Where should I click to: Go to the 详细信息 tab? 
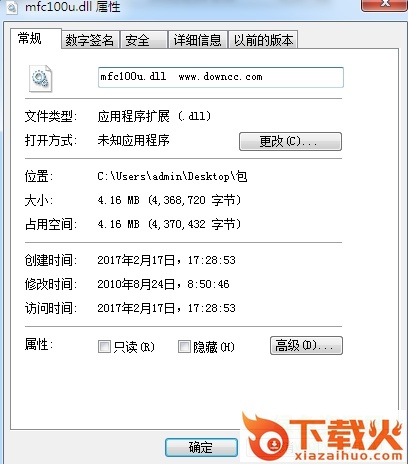pos(198,40)
